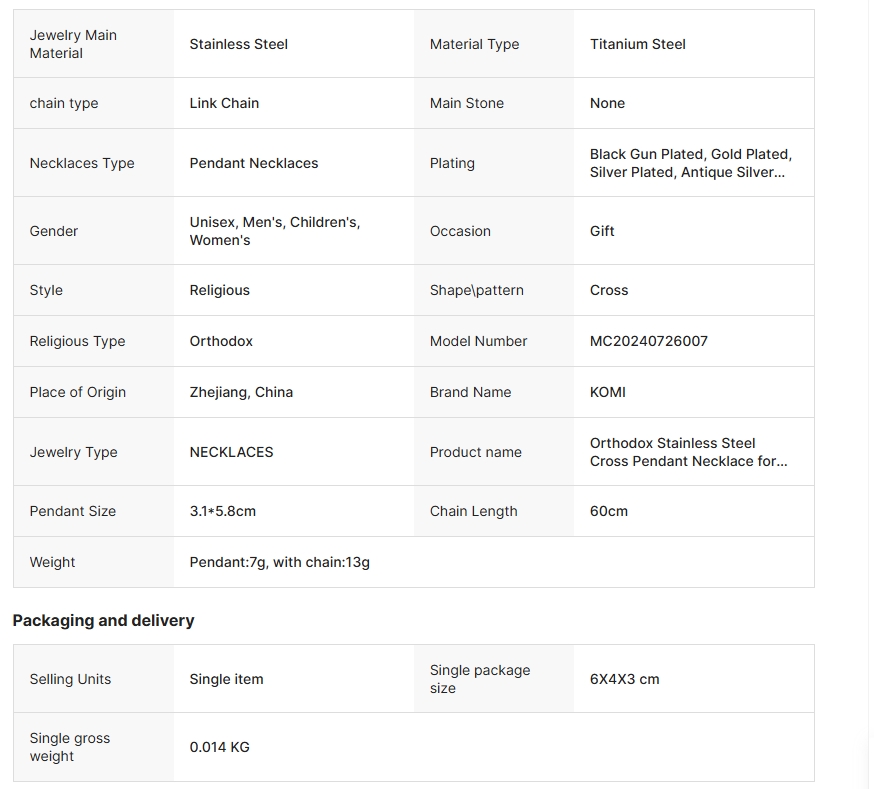Click the Pendant Necklaces value
This screenshot has width=874, height=789.
point(253,163)
